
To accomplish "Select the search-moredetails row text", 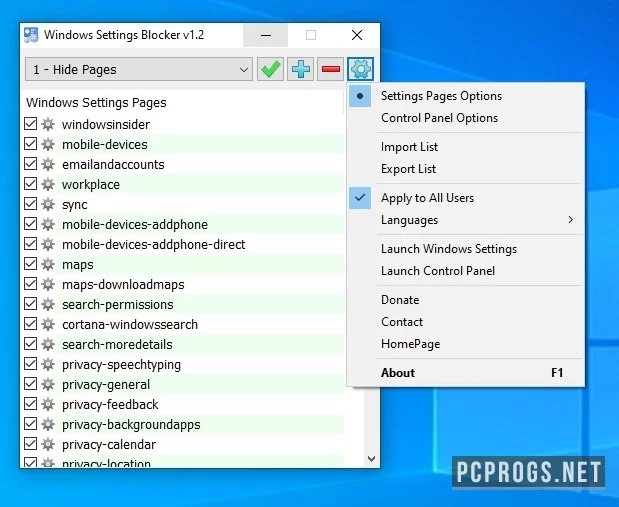I will tap(117, 344).
